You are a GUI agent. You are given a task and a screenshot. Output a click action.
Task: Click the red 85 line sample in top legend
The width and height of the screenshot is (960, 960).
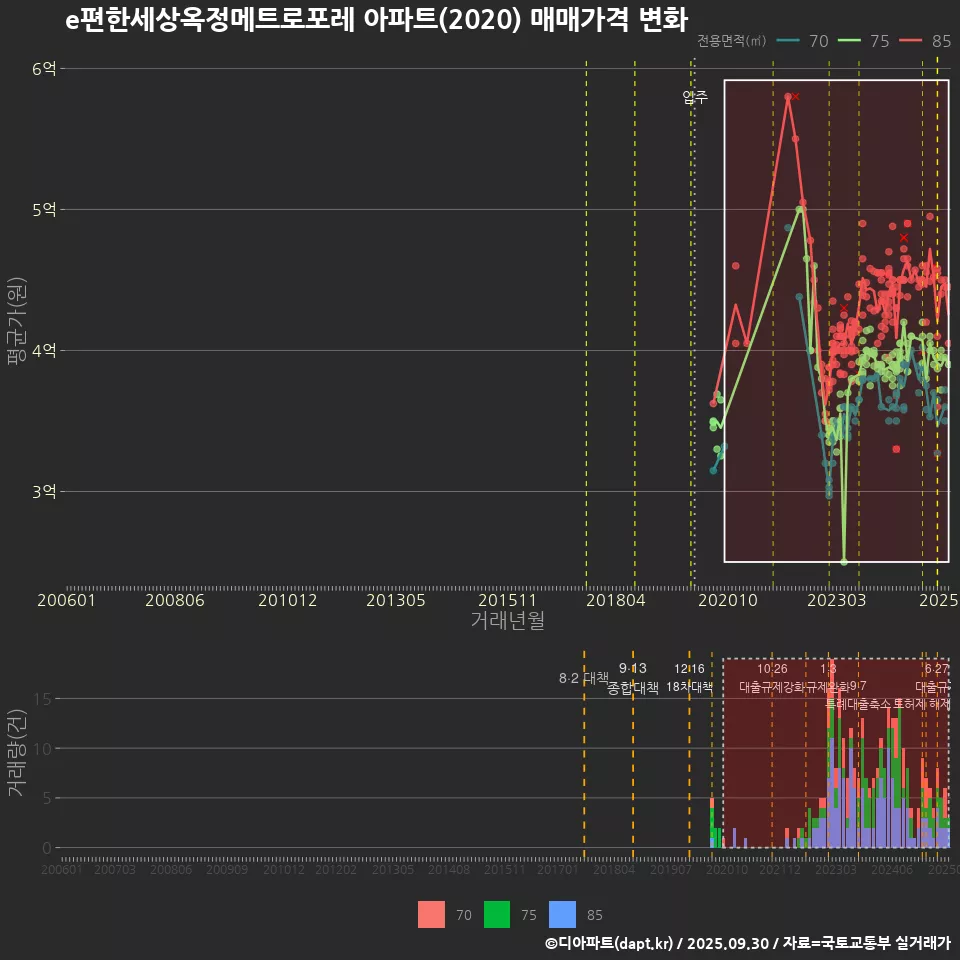[x=910, y=41]
